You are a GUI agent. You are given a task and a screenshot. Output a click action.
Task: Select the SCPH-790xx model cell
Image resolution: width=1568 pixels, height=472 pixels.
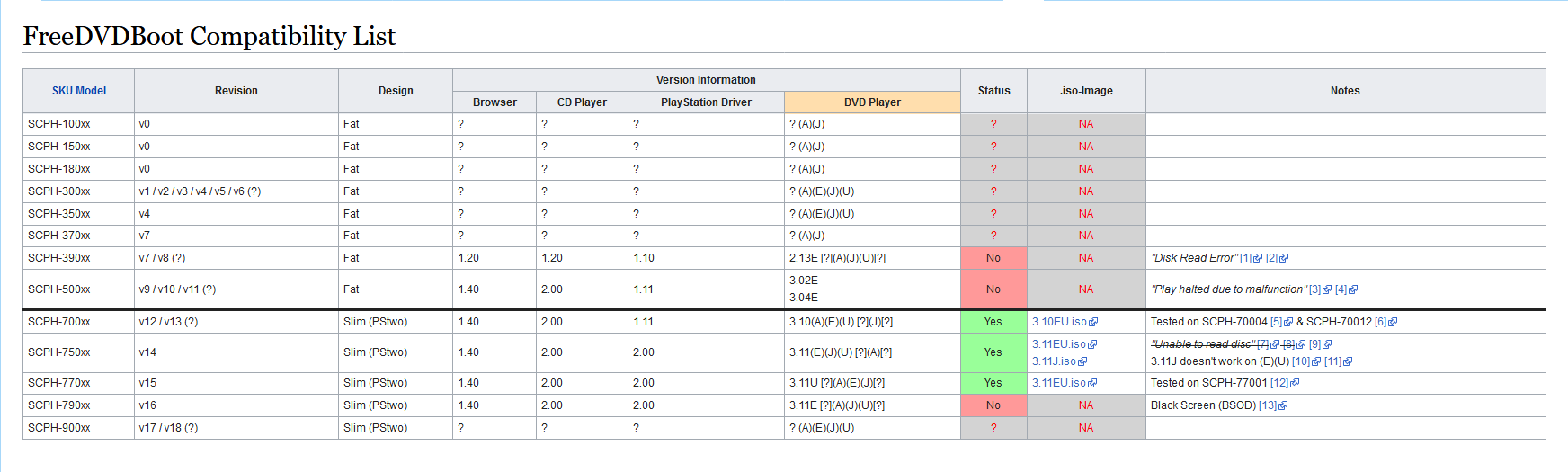[79, 405]
